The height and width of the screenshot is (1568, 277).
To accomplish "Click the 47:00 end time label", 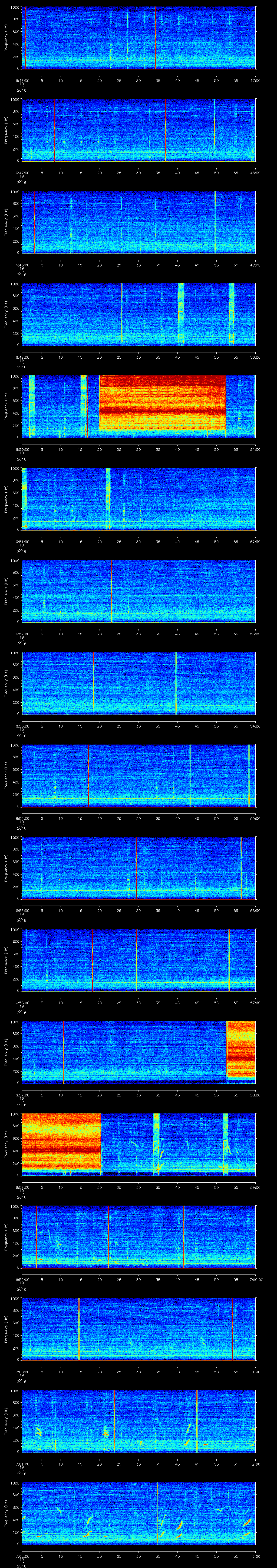I will click(255, 80).
